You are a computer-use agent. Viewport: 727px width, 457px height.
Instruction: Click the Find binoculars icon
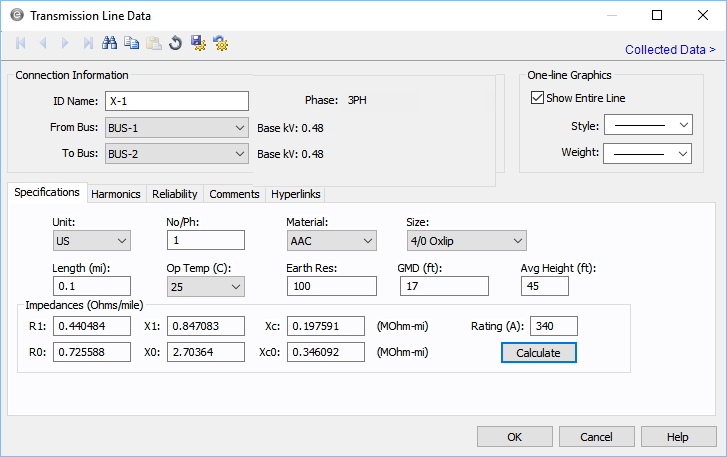pos(110,43)
